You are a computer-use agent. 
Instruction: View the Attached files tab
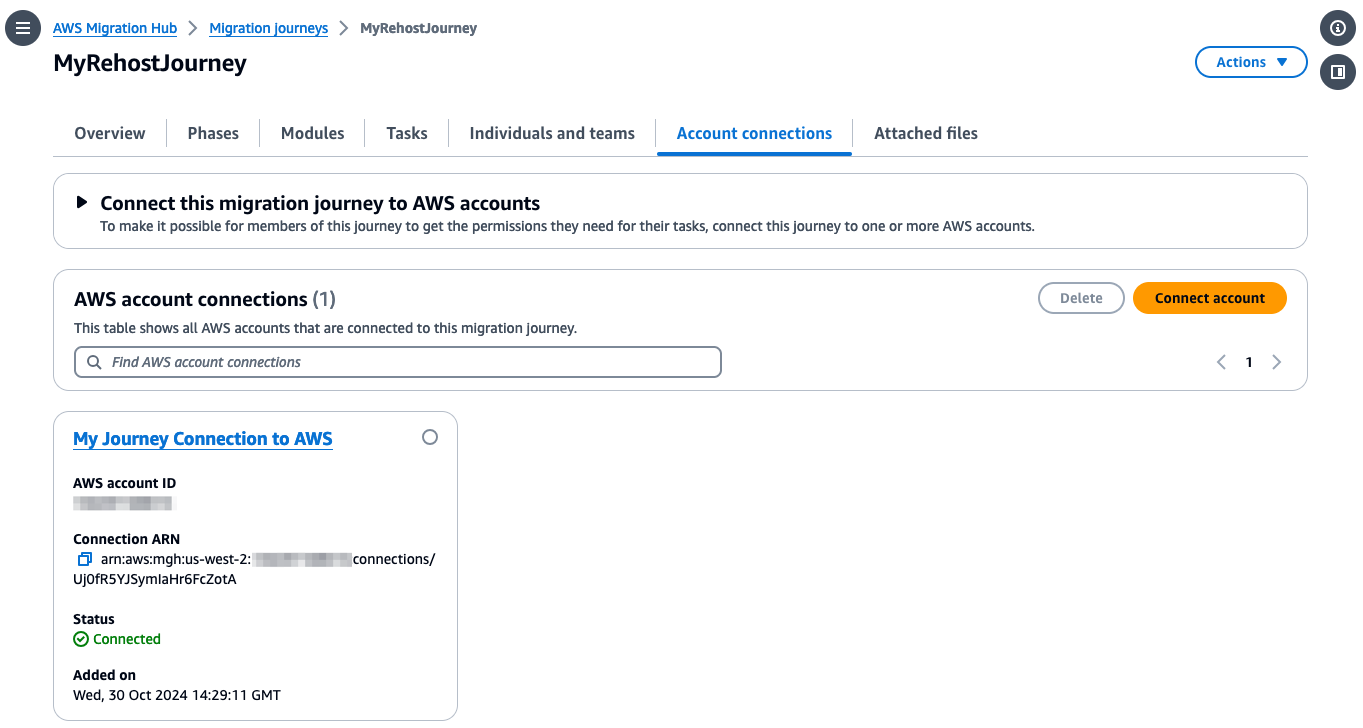(925, 133)
